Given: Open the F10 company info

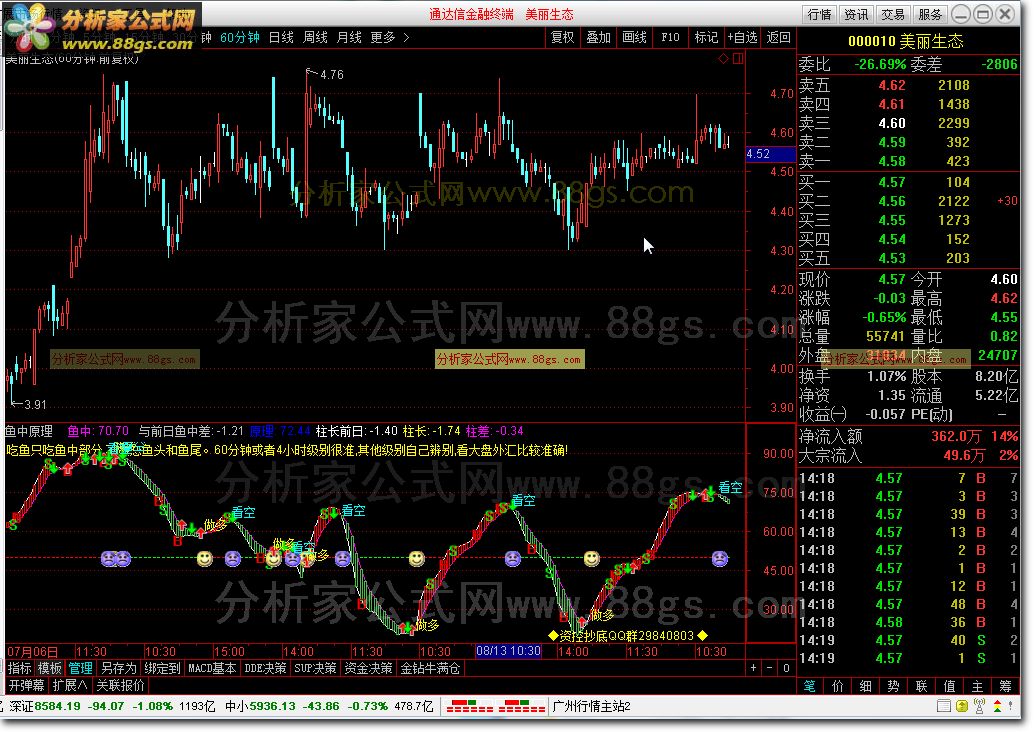Looking at the screenshot, I should point(670,38).
